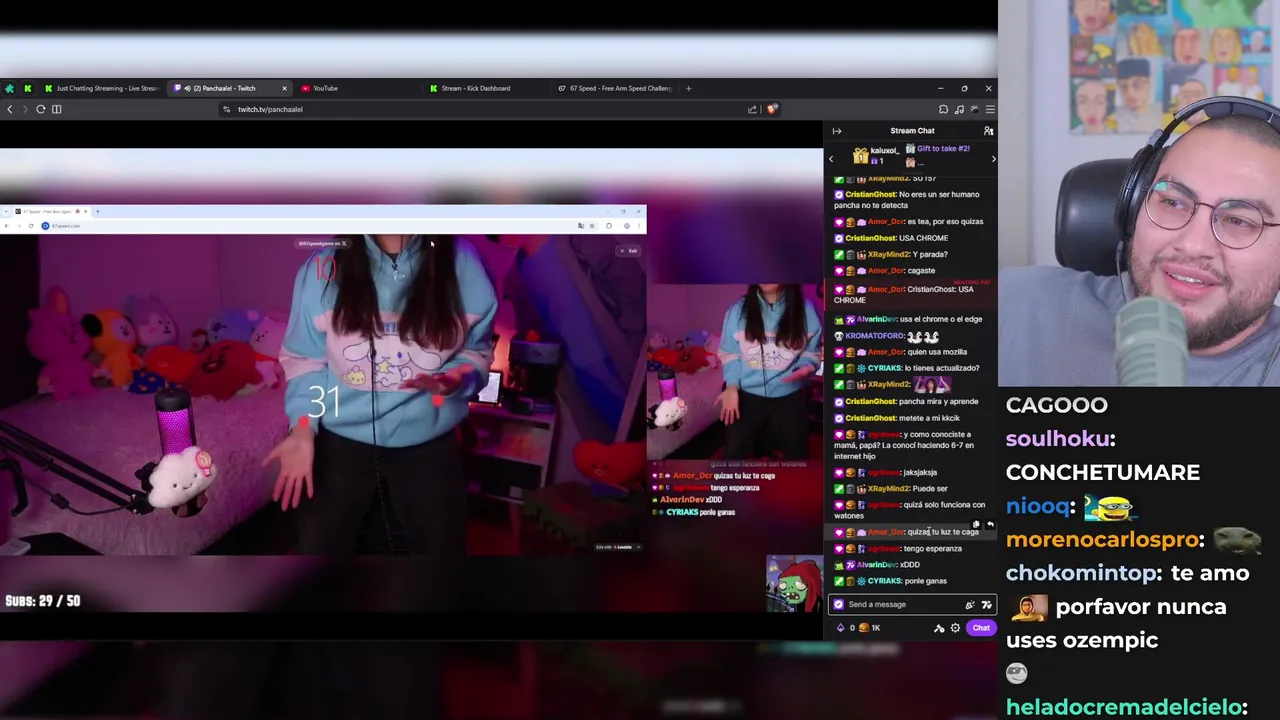This screenshot has height=720, width=1280.
Task: Open the browser hamburger menu
Action: tap(990, 109)
